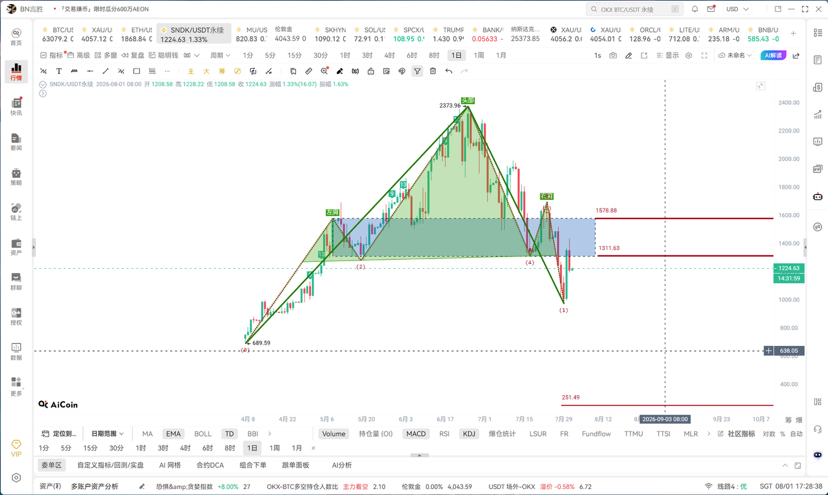Open the notification bell icon
The image size is (828, 495).
click(695, 9)
